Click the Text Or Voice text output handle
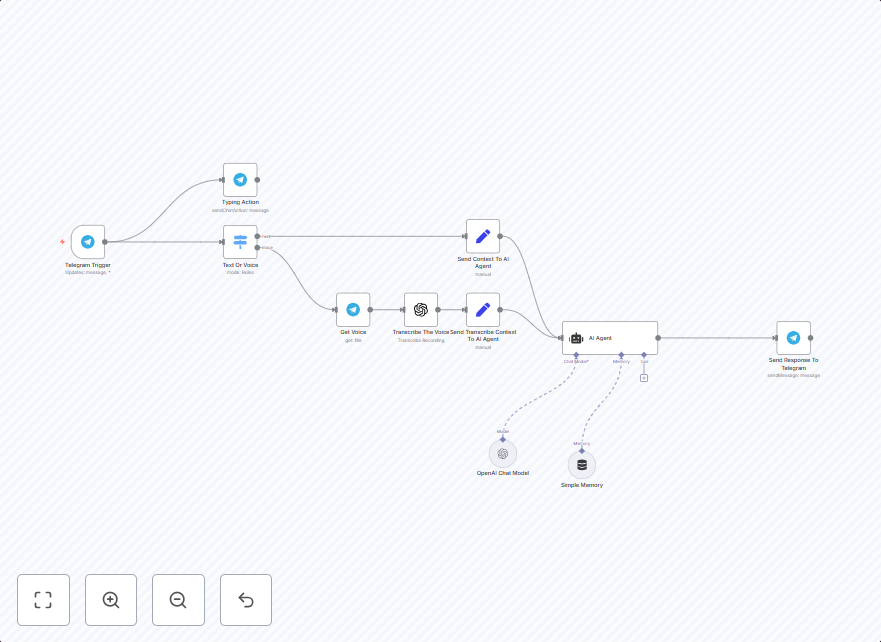Viewport: 881px width, 642px height. tap(257, 236)
